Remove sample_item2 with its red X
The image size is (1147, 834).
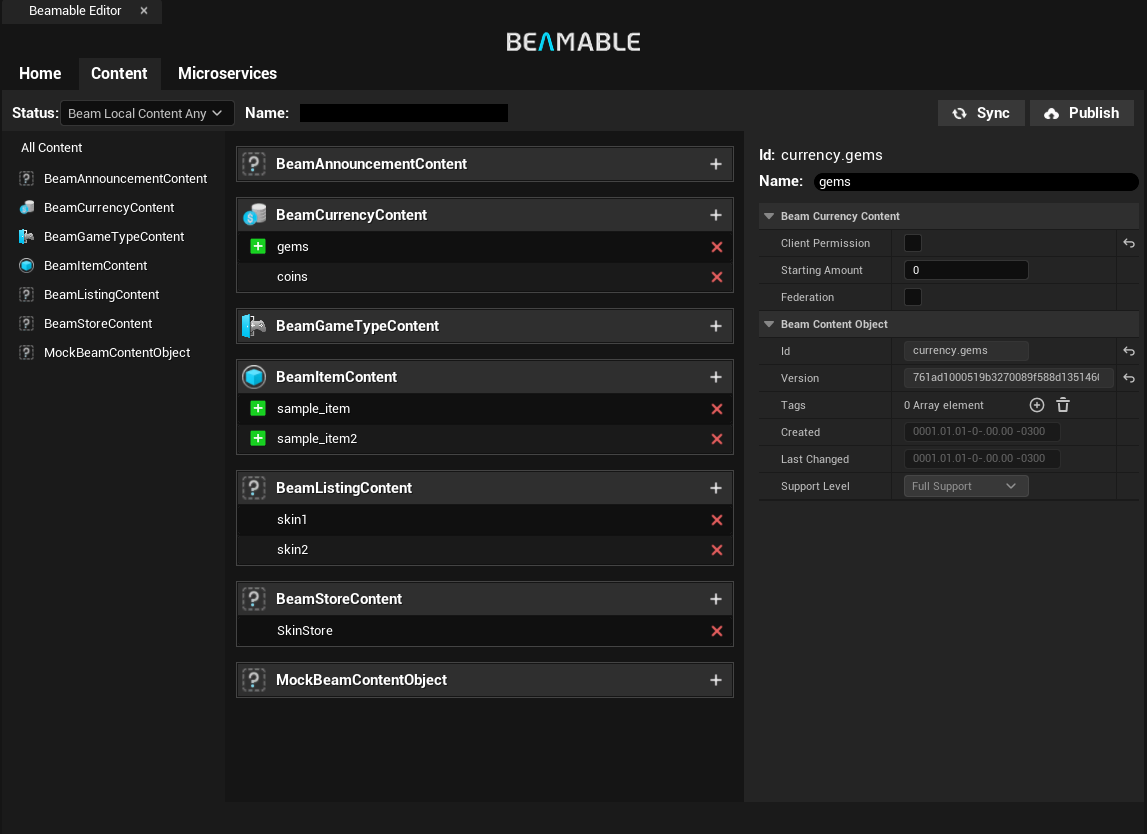click(716, 439)
